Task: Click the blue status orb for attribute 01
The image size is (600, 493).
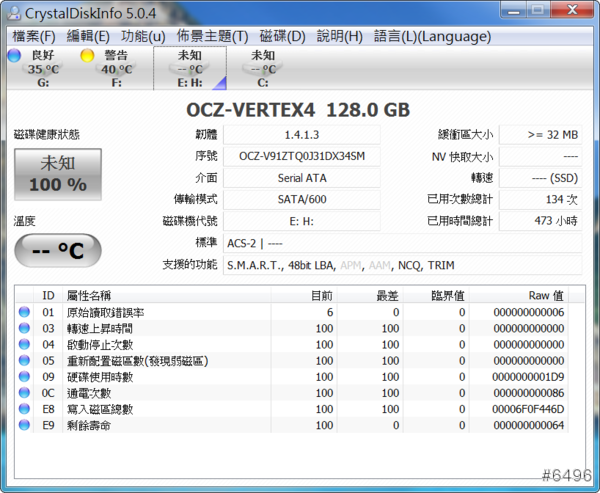Action: click(25, 313)
